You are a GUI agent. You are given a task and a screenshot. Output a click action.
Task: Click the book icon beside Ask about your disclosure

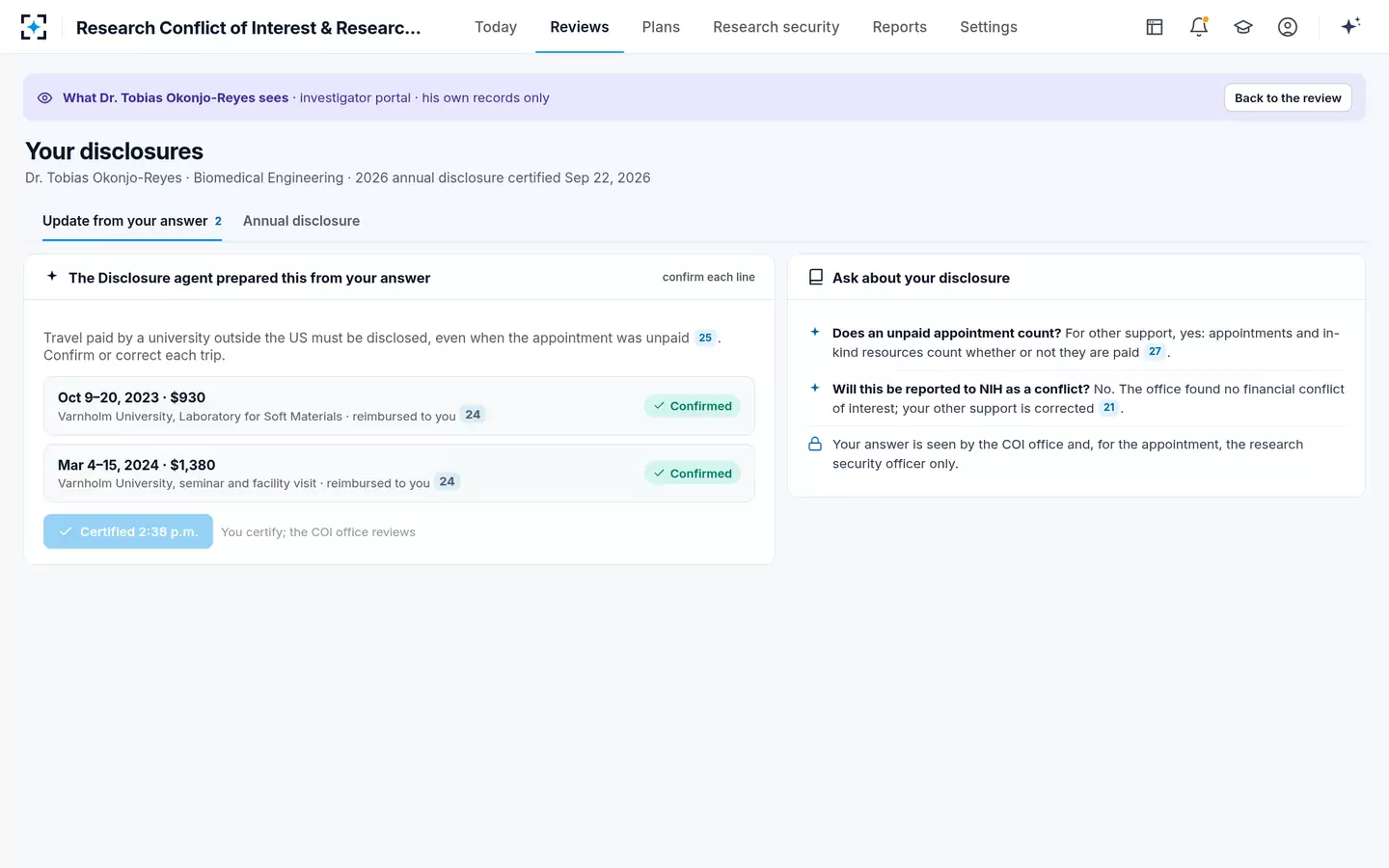(x=815, y=277)
